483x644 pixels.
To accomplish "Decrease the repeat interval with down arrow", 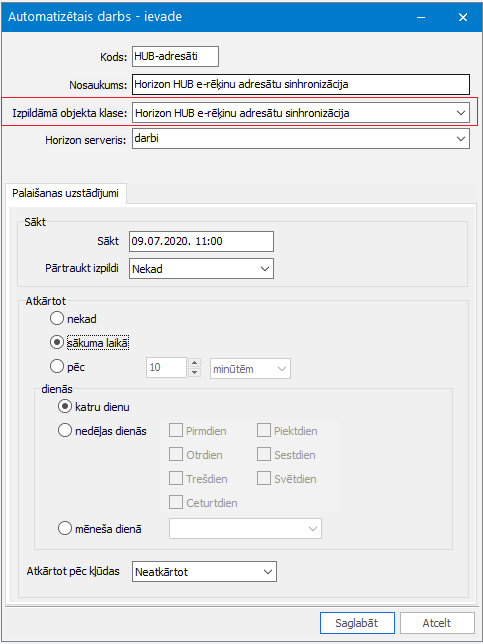I will coord(196,372).
